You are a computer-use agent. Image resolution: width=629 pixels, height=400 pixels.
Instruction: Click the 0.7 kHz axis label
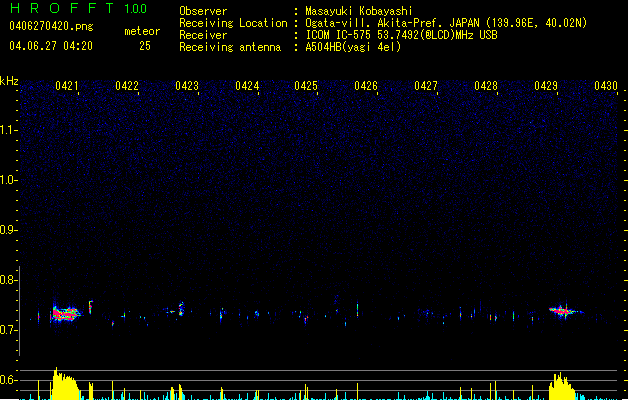9,330
